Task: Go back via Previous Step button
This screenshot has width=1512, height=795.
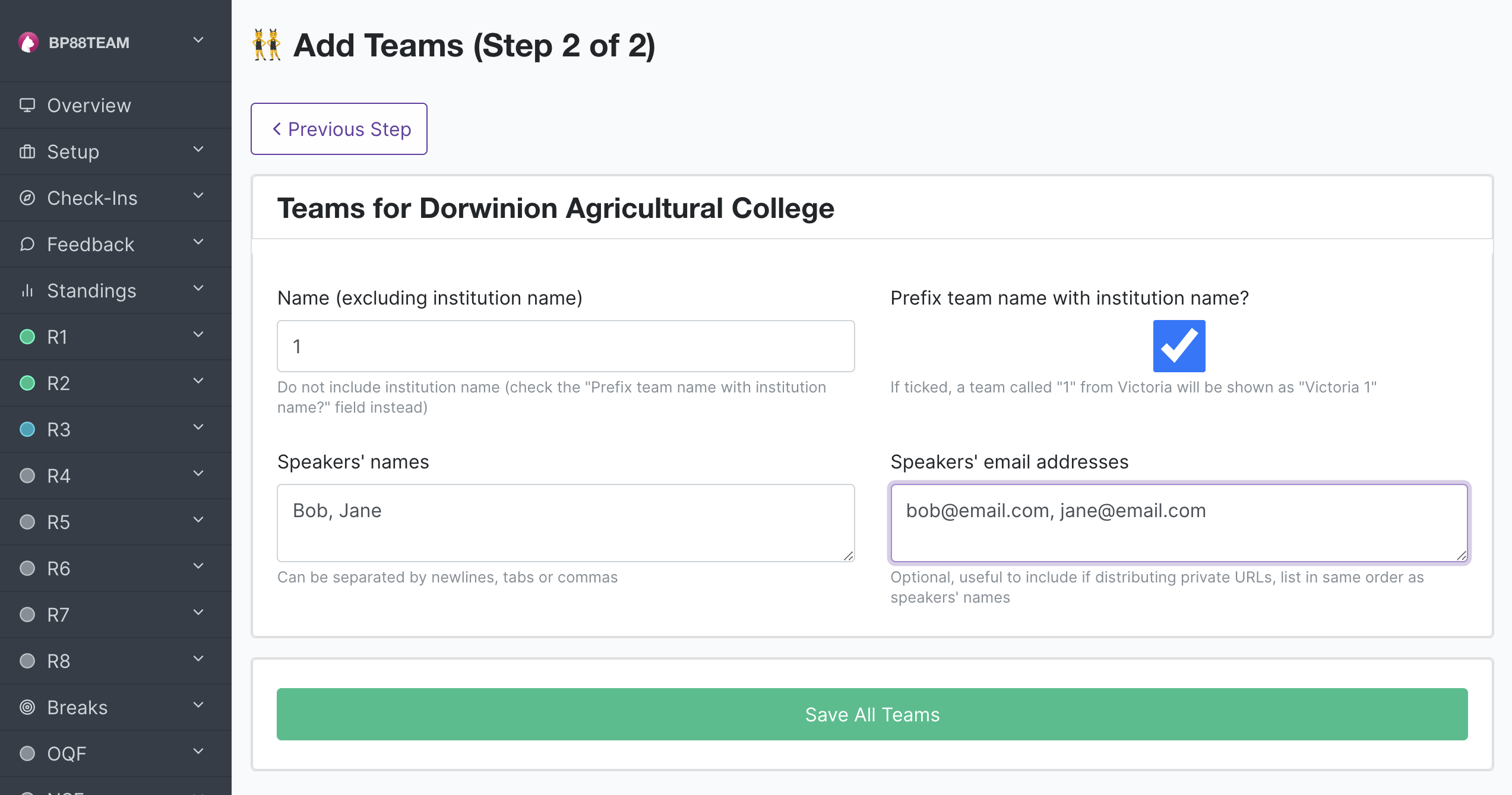Action: (x=339, y=129)
